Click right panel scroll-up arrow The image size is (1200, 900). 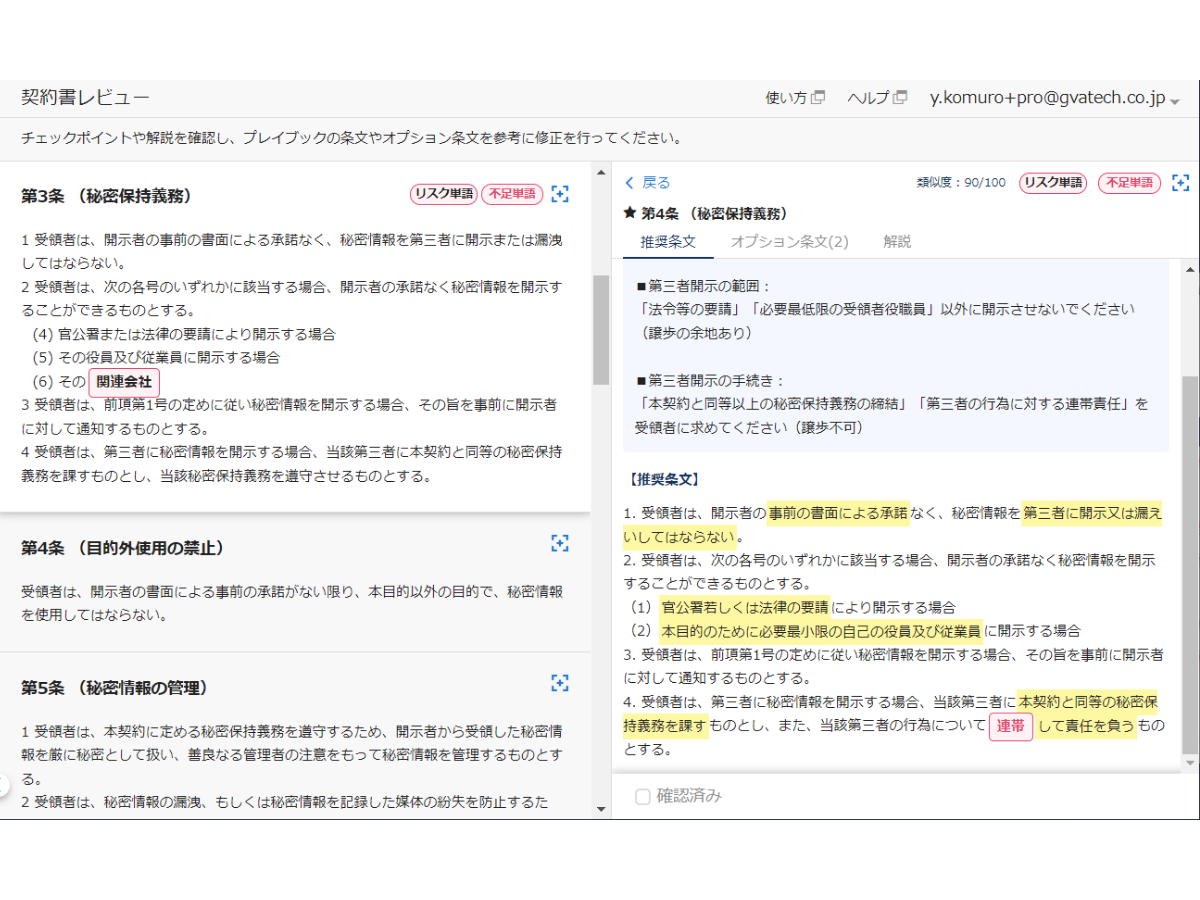click(x=1189, y=268)
